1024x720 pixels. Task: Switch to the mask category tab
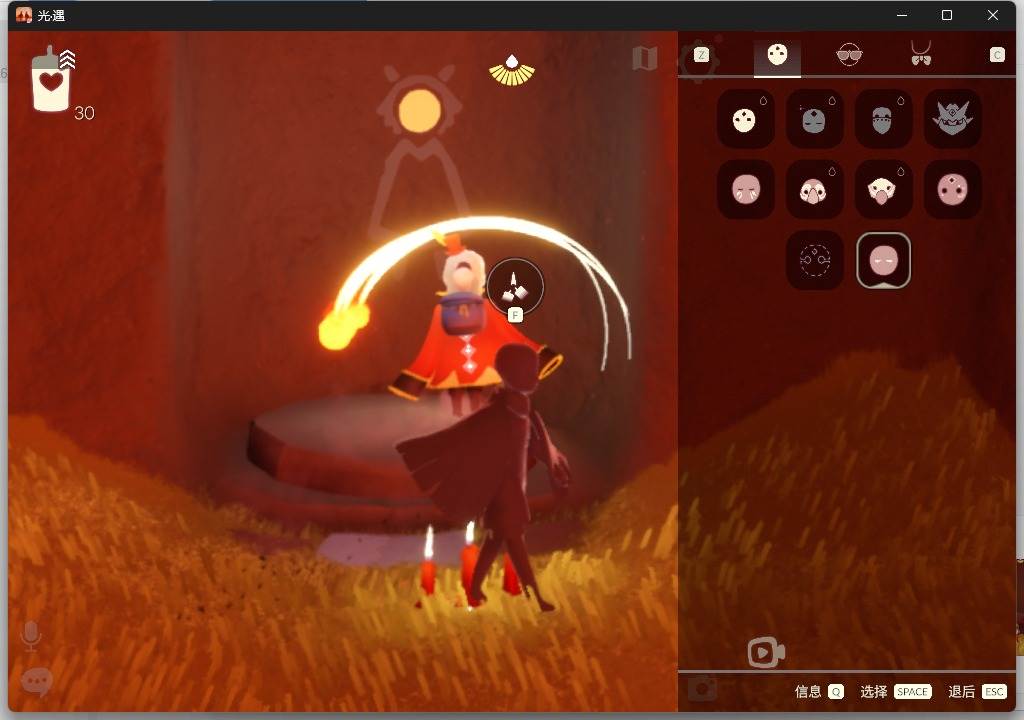[x=777, y=56]
